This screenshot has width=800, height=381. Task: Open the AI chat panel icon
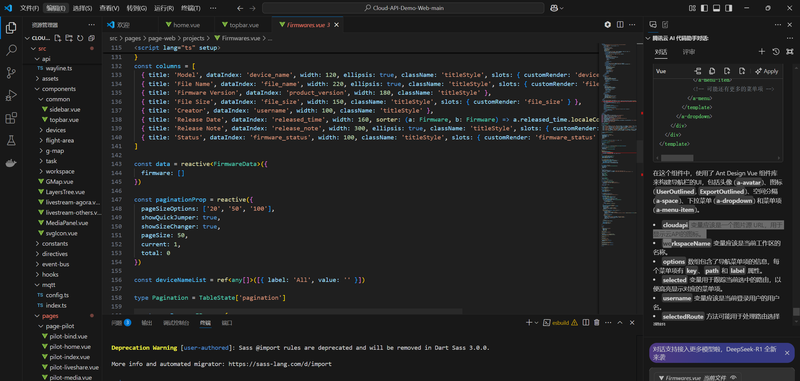(x=653, y=24)
